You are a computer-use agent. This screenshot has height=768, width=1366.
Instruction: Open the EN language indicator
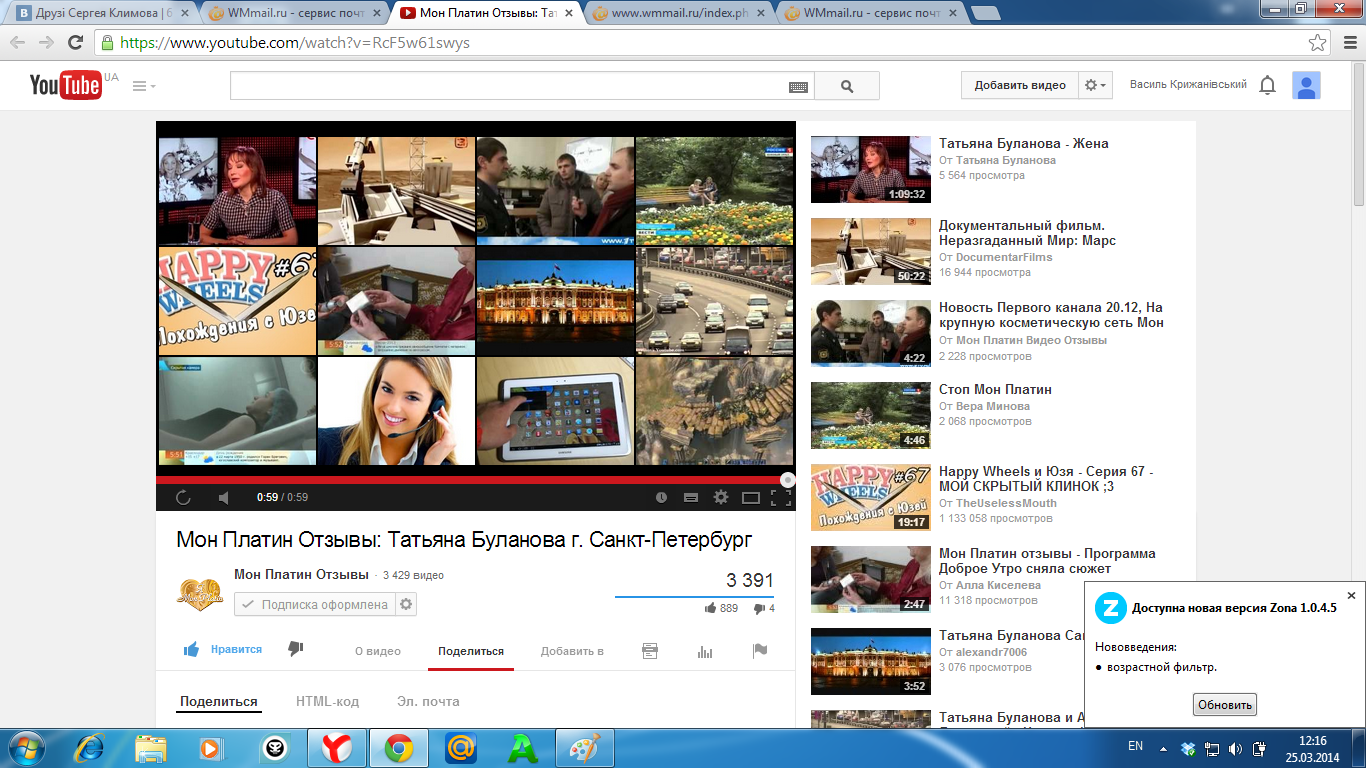(1135, 746)
